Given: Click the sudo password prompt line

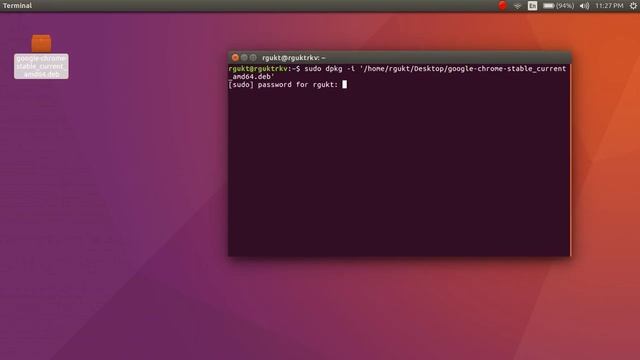Looking at the screenshot, I should click(x=288, y=84).
